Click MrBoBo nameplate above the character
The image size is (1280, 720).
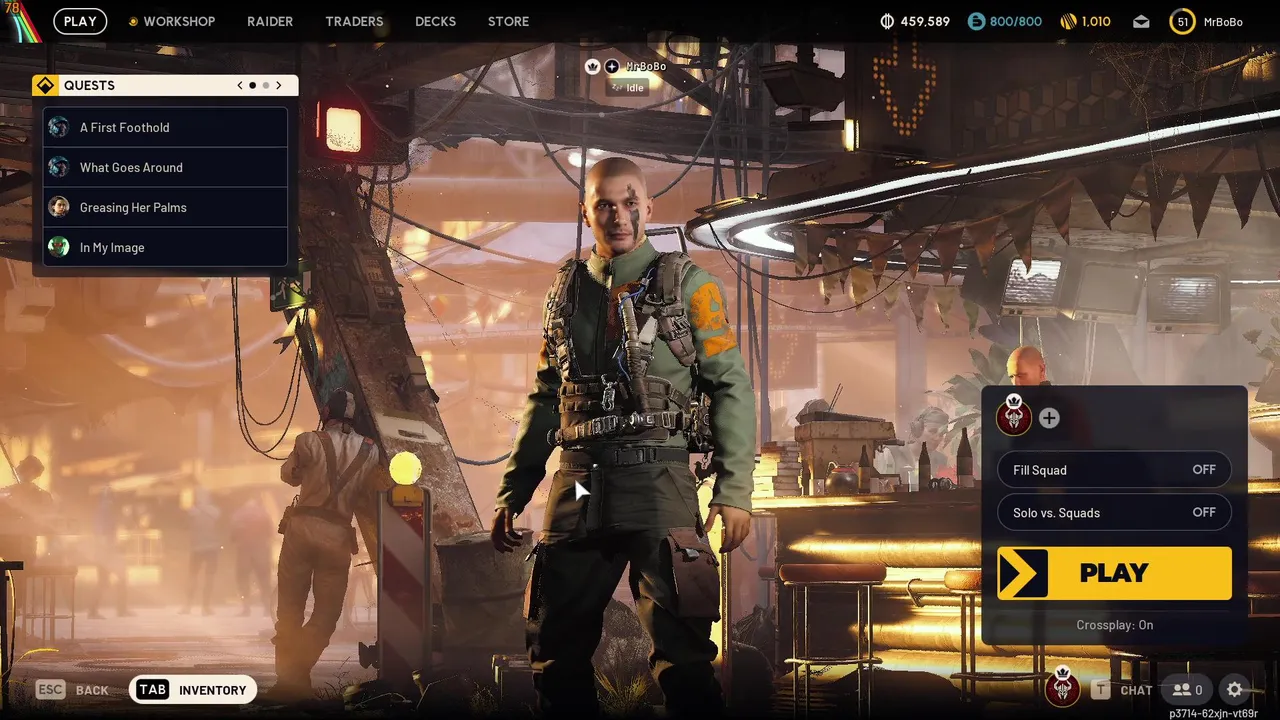(646, 66)
